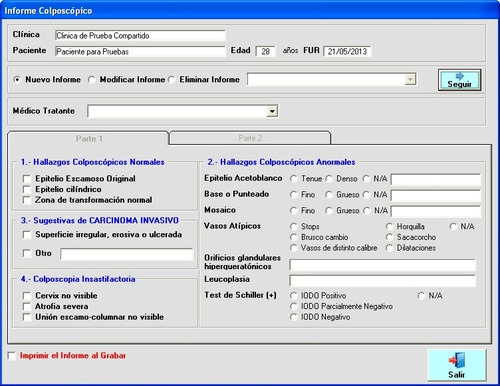
Task: Select Horquilla option
Action: [x=389, y=227]
